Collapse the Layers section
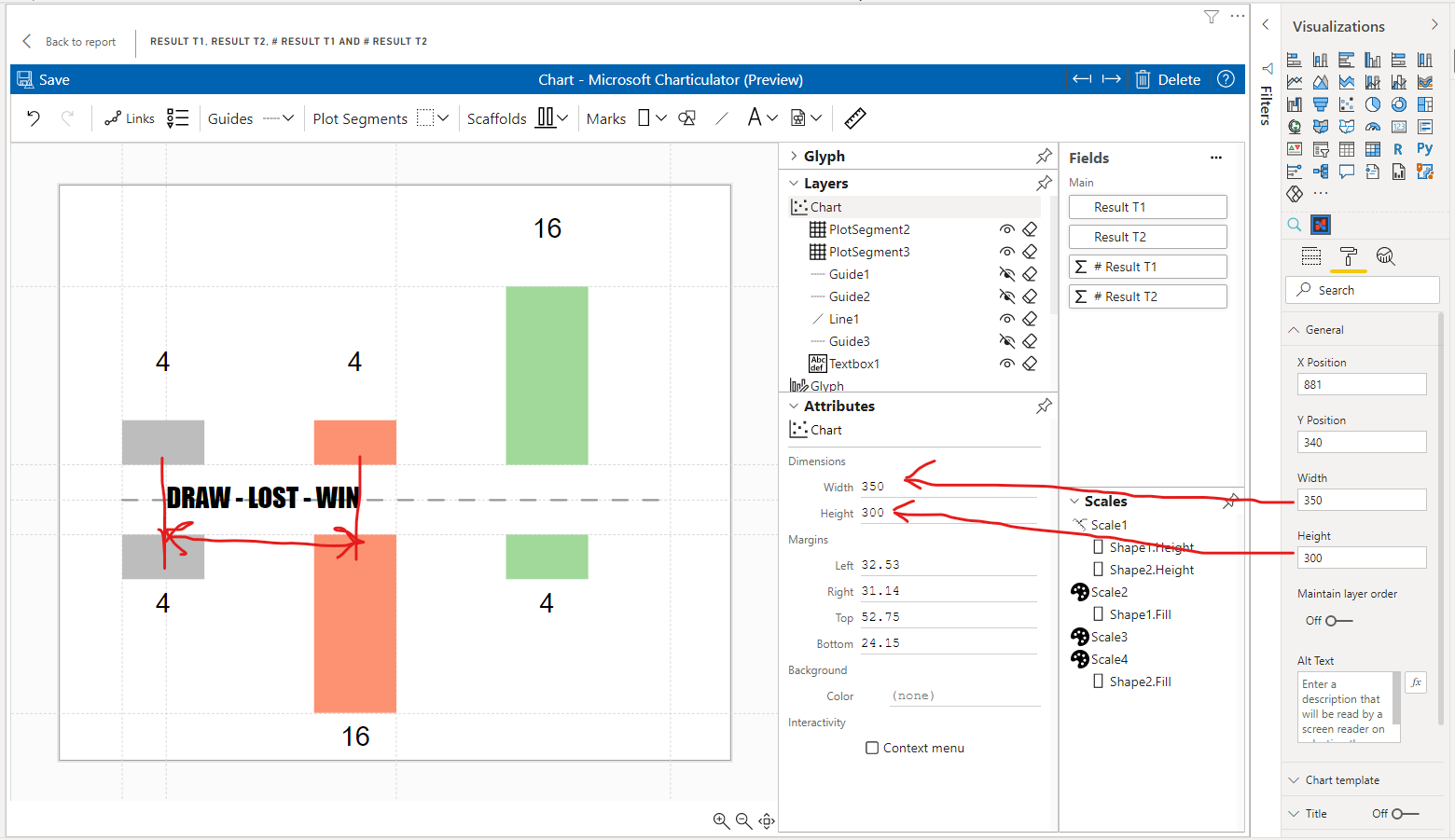The image size is (1455, 840). pyautogui.click(x=794, y=184)
